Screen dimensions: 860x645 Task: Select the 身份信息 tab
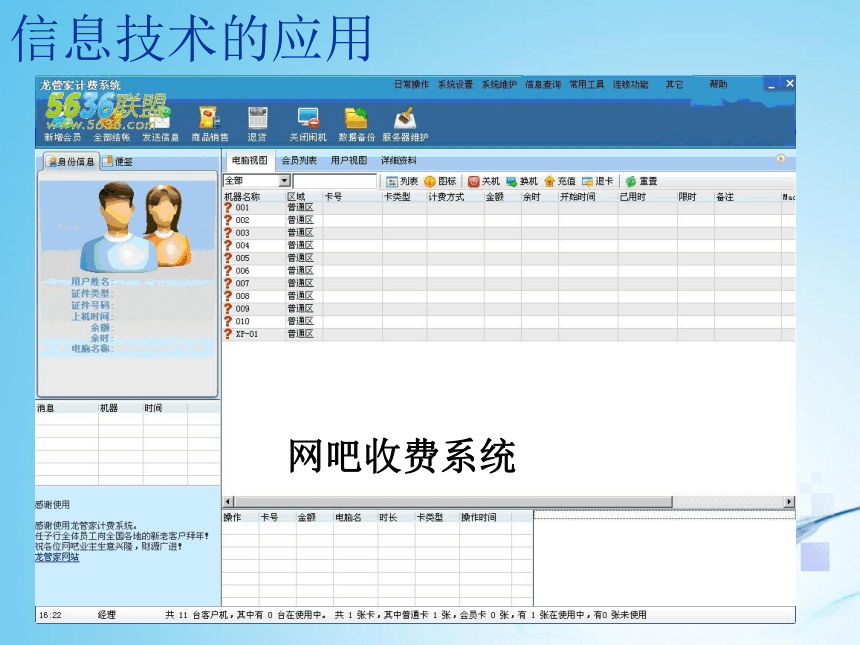click(x=71, y=162)
